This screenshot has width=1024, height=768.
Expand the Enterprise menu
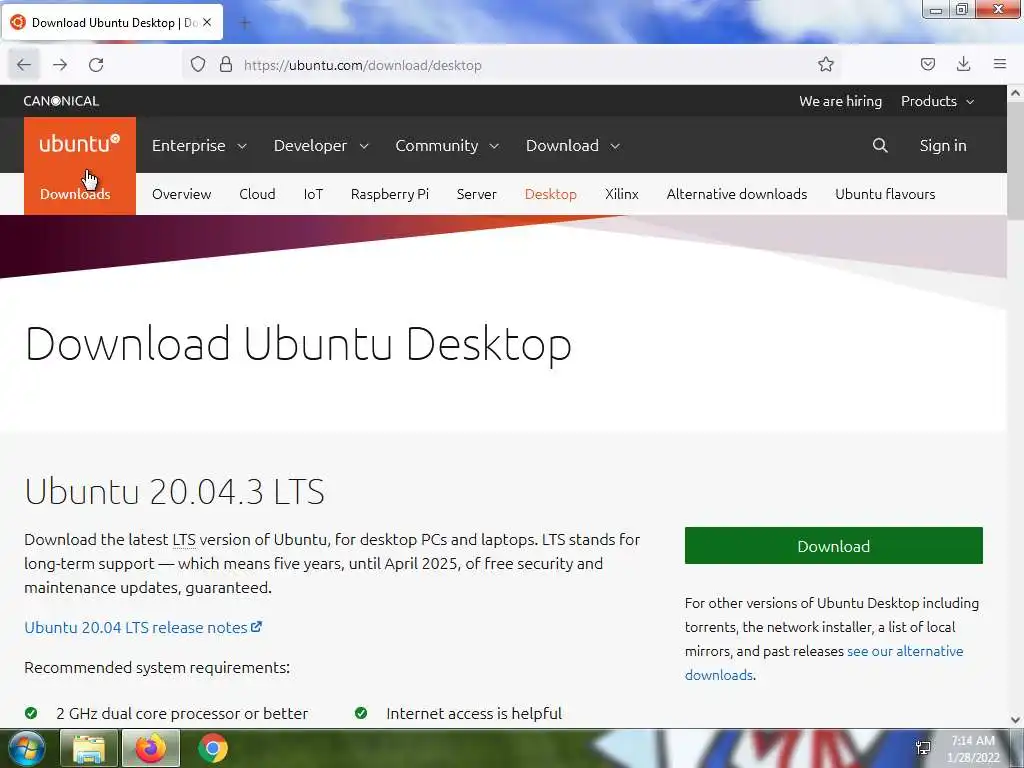199,146
